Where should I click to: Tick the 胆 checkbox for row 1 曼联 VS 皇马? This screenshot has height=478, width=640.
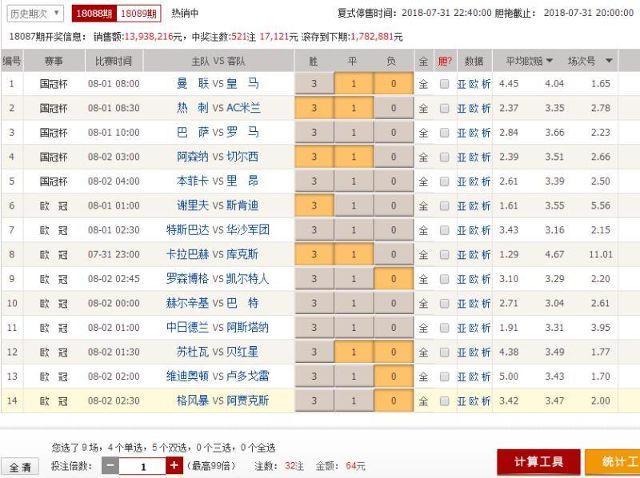[x=444, y=84]
